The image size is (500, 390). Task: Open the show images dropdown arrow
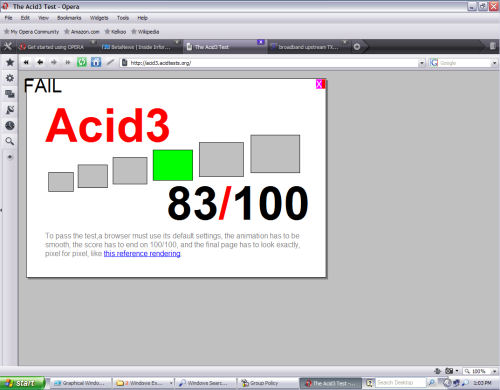(x=457, y=371)
